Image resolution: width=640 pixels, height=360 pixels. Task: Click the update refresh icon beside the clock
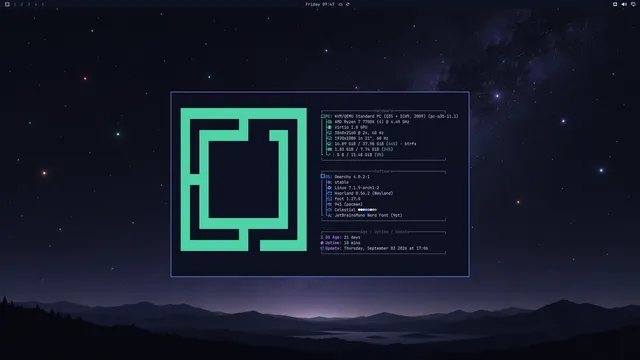(x=348, y=4)
